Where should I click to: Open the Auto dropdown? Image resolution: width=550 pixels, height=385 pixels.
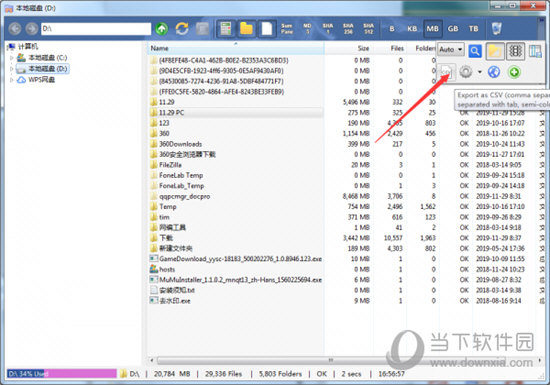(451, 49)
